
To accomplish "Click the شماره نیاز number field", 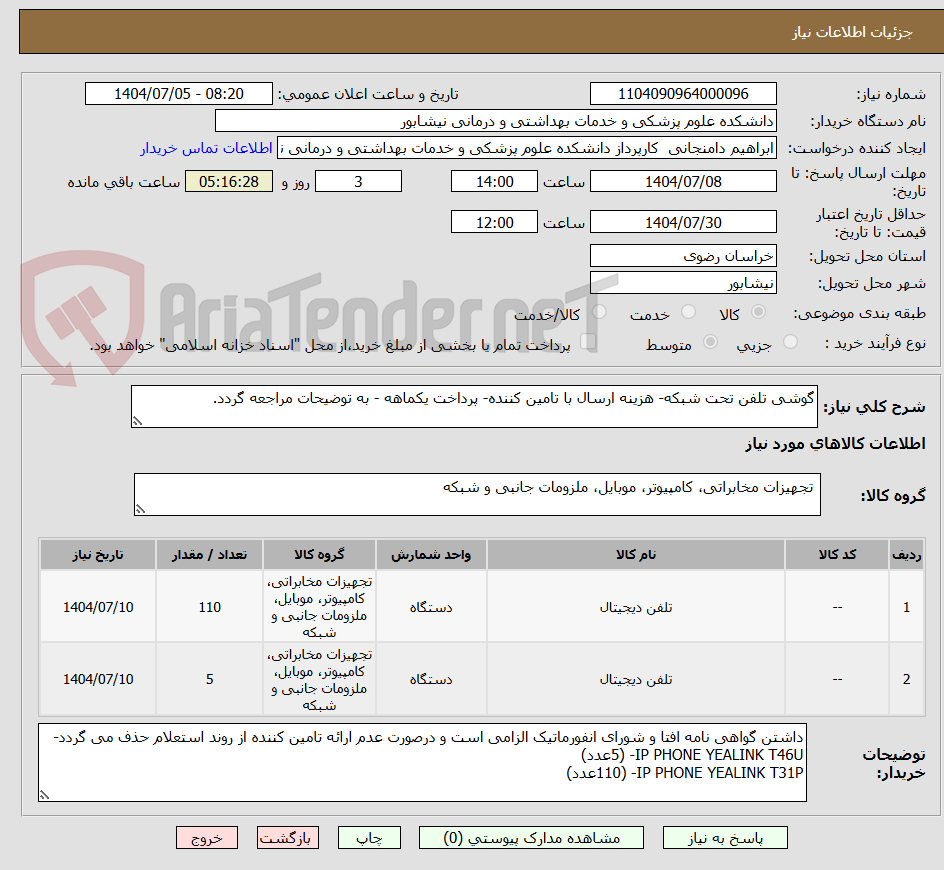I will 683,94.
